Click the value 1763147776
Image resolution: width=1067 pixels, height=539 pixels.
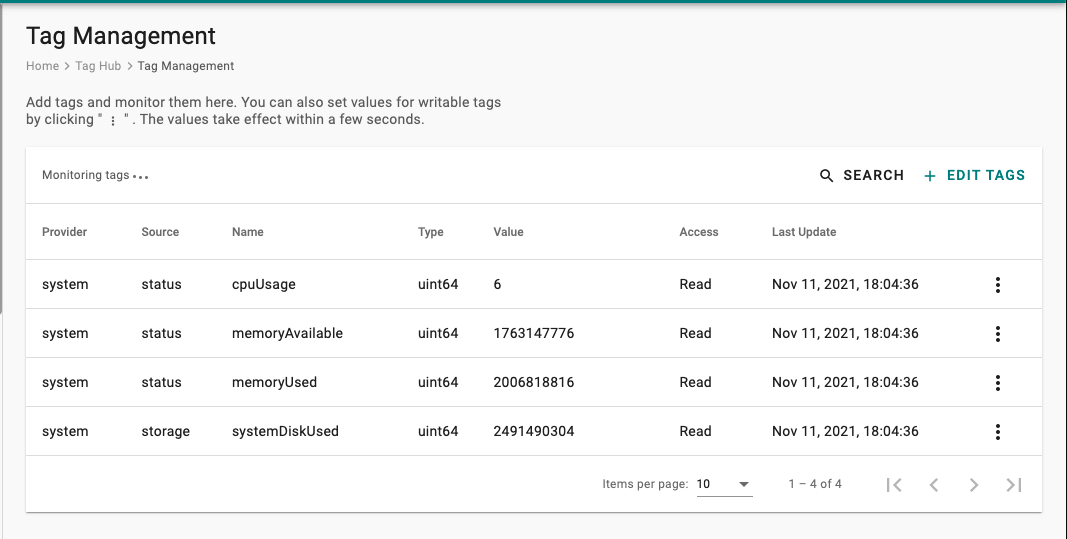pyautogui.click(x=534, y=333)
